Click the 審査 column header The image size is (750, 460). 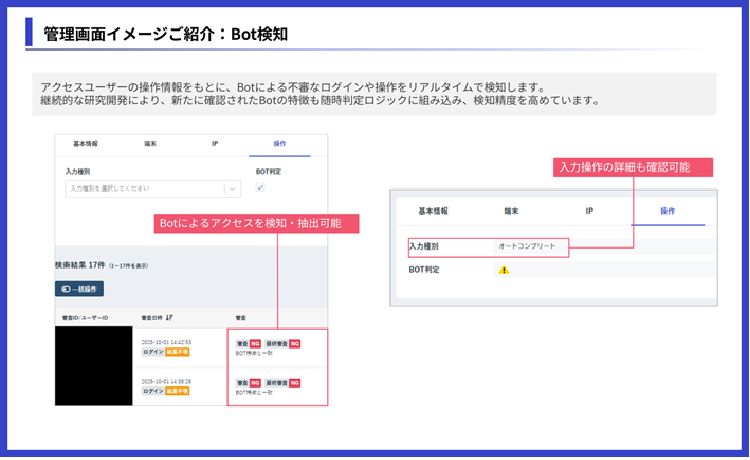[241, 318]
